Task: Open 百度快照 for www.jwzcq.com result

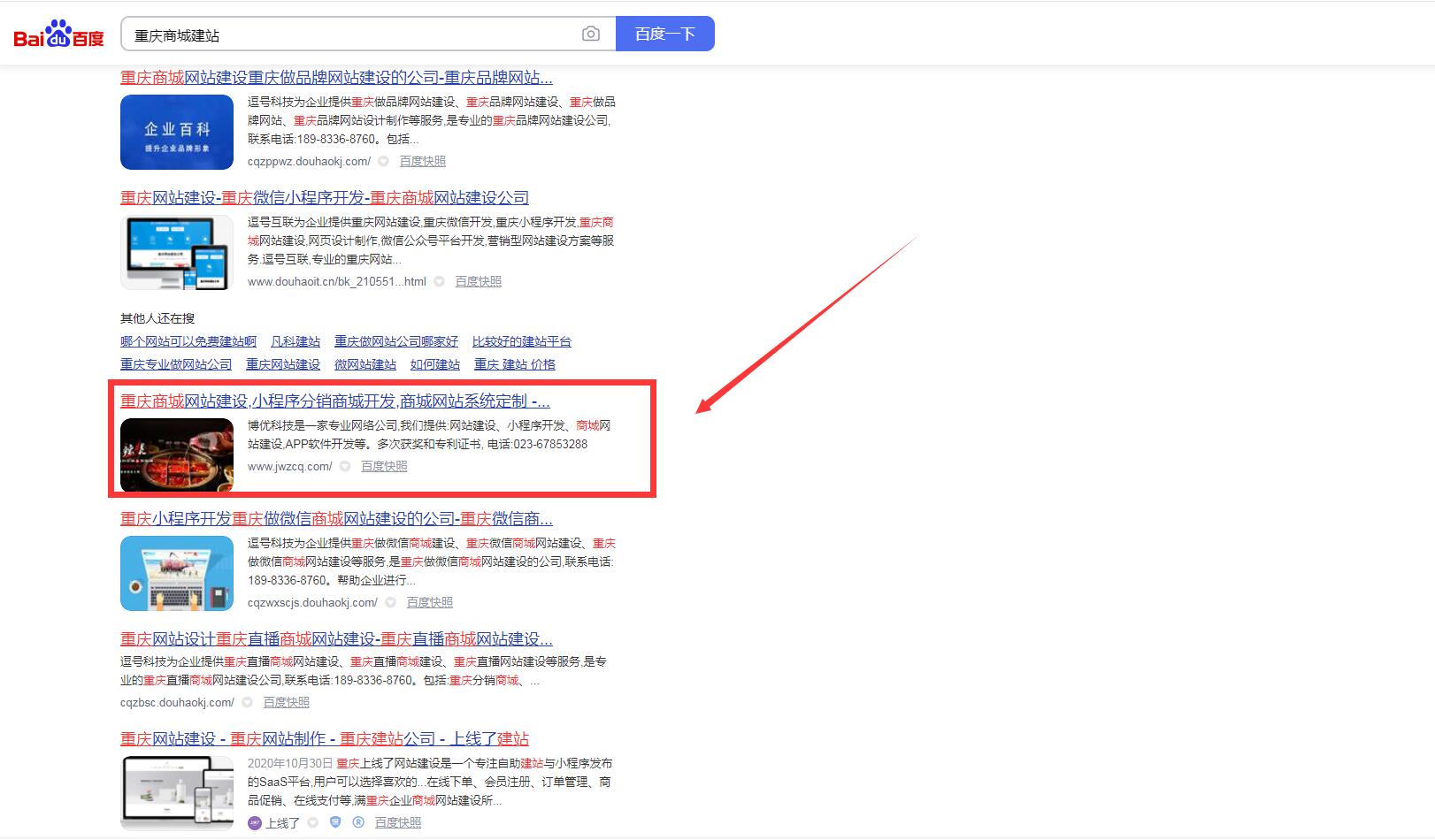Action: click(384, 467)
